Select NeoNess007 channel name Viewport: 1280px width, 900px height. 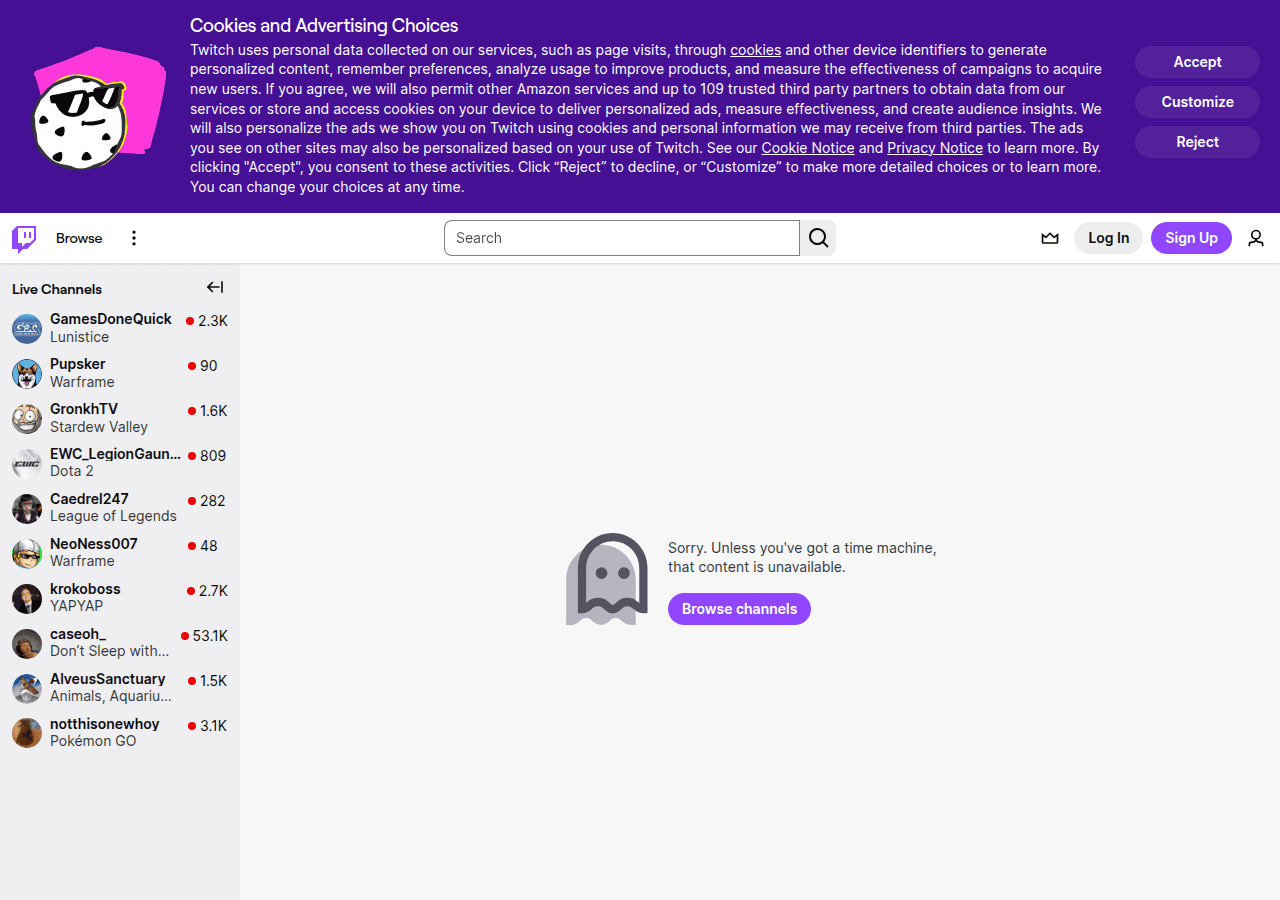coord(94,544)
